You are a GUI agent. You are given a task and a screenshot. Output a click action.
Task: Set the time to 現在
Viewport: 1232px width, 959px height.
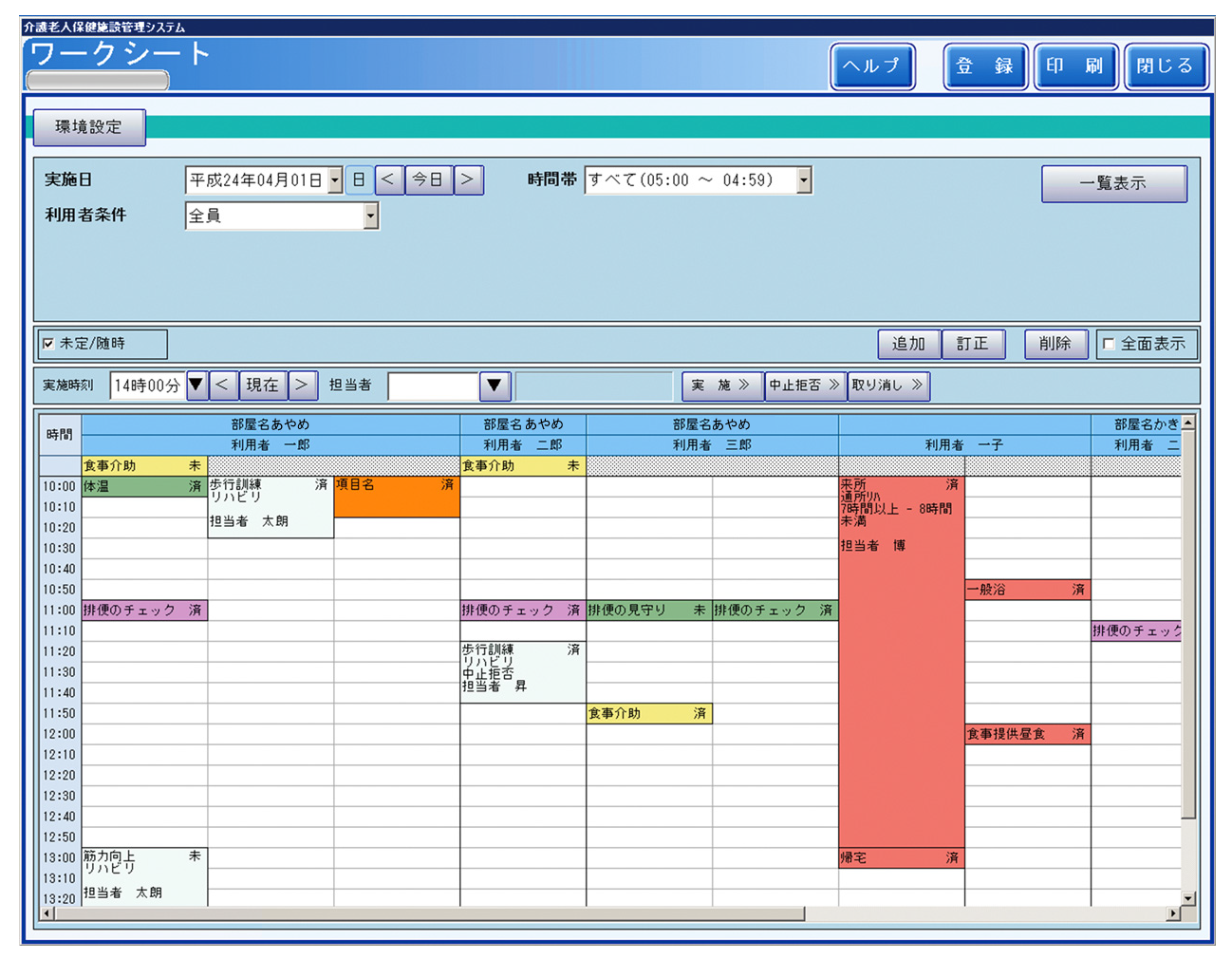(x=263, y=385)
